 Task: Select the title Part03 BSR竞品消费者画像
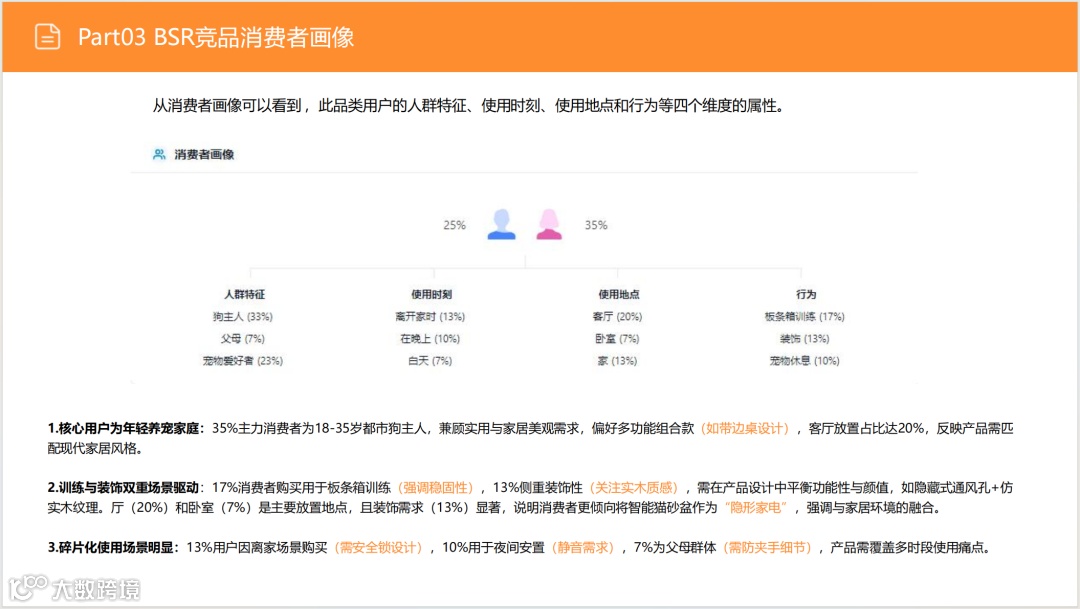[x=216, y=37]
